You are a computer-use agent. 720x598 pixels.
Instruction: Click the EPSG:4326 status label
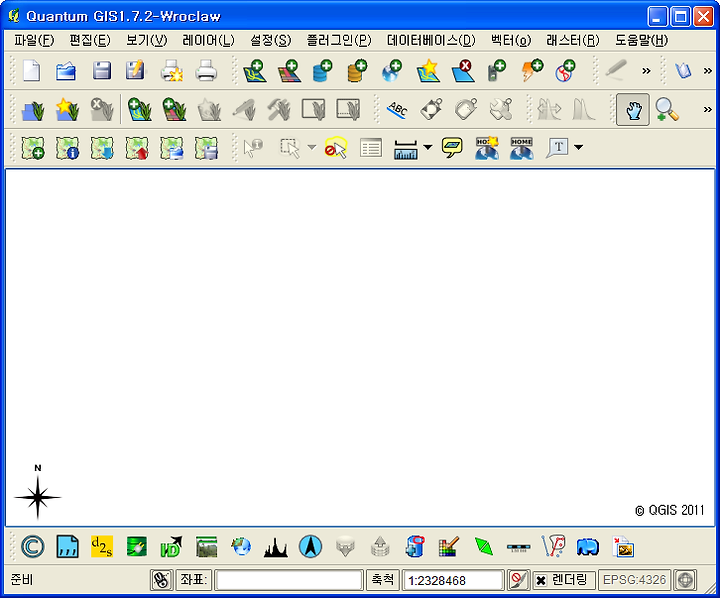tap(634, 580)
